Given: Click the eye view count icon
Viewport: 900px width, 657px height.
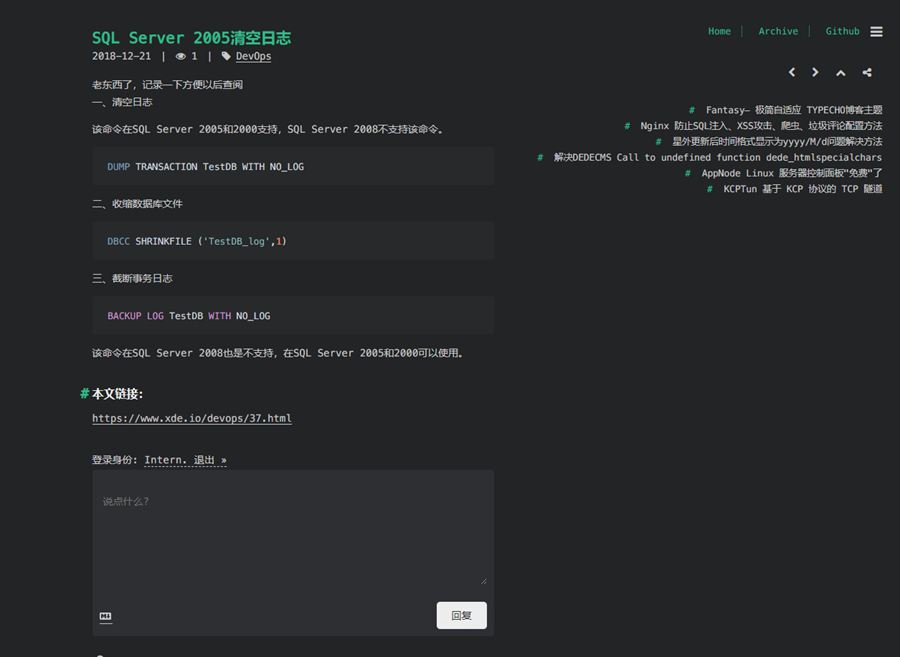Looking at the screenshot, I should [x=180, y=56].
